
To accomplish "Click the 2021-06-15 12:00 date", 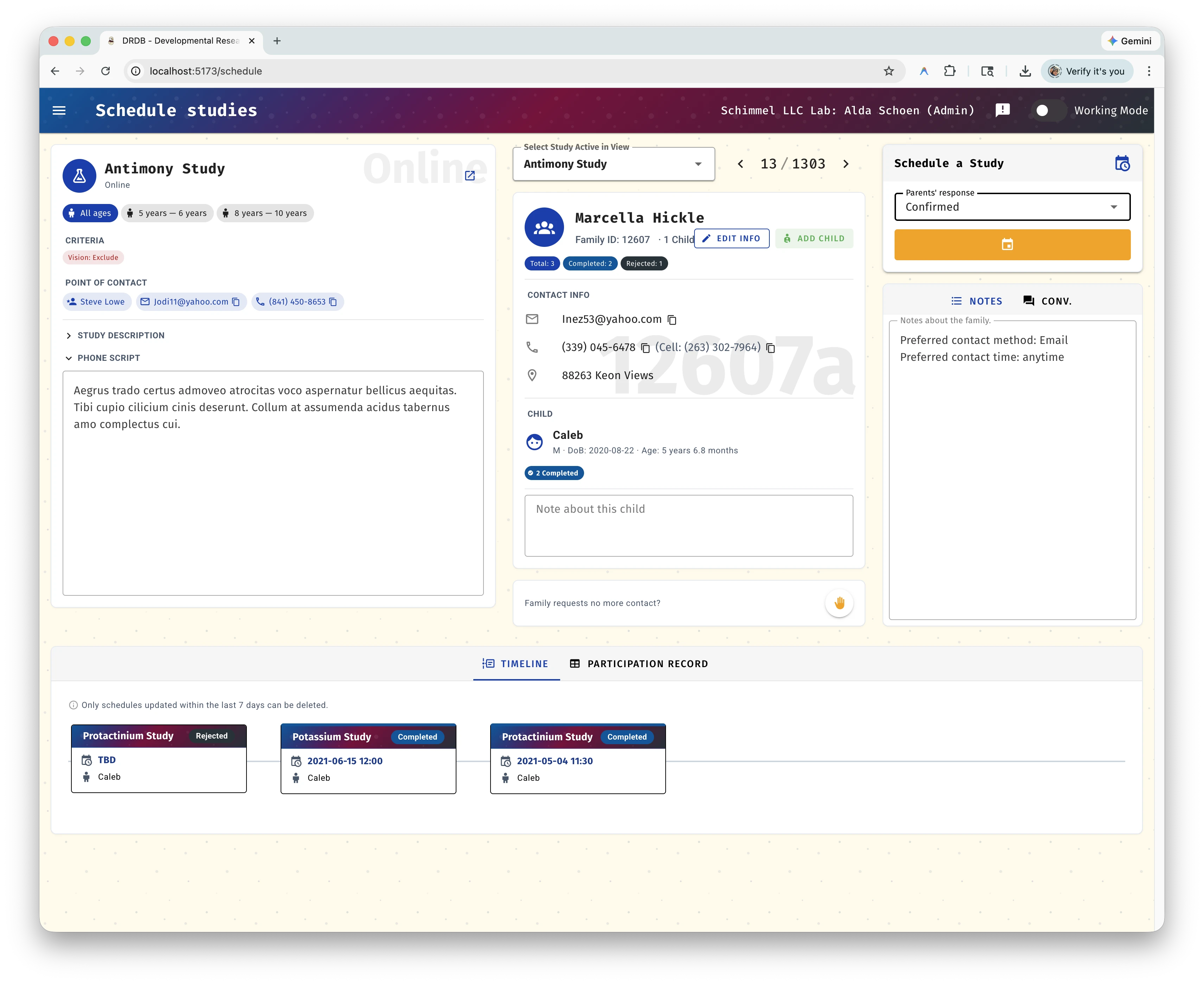I will point(345,761).
